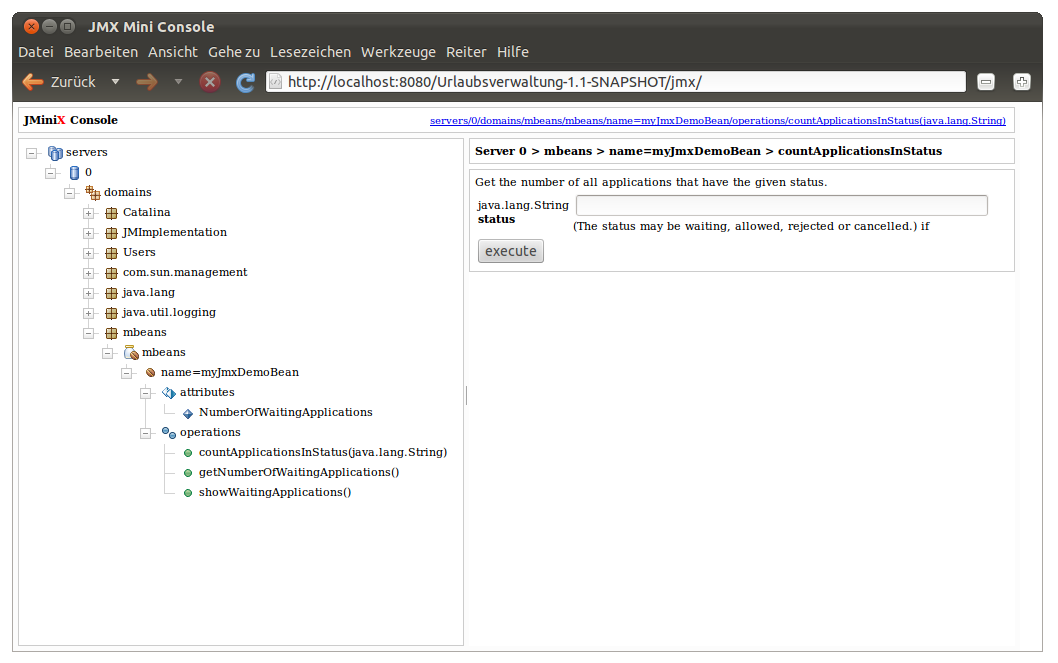1058x663 pixels.
Task: Collapse the nested mbeans node
Action: [107, 353]
